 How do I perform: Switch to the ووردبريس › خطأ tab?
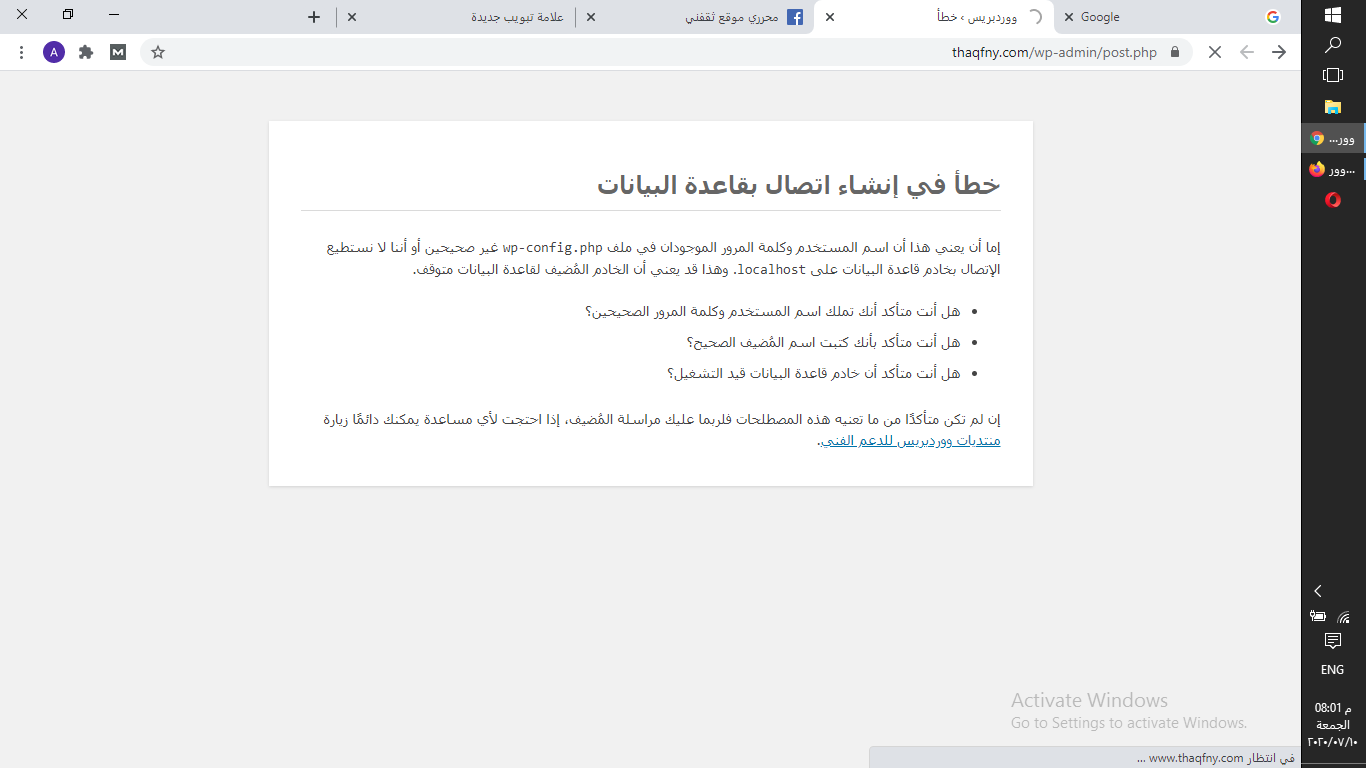[935, 17]
